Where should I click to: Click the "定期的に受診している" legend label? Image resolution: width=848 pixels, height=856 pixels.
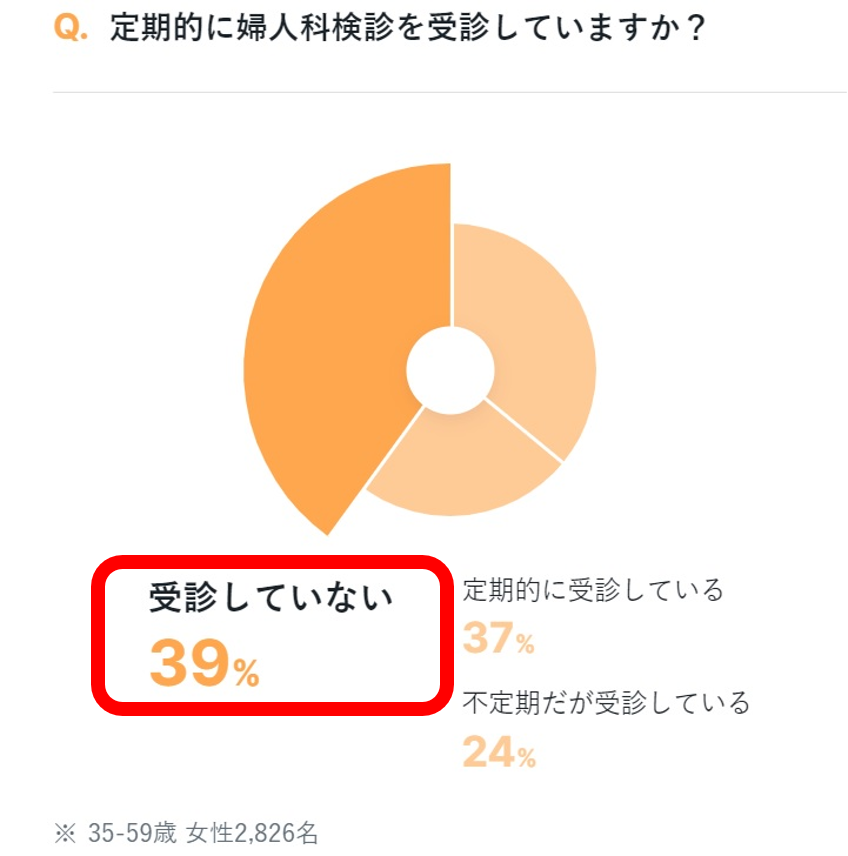point(593,590)
